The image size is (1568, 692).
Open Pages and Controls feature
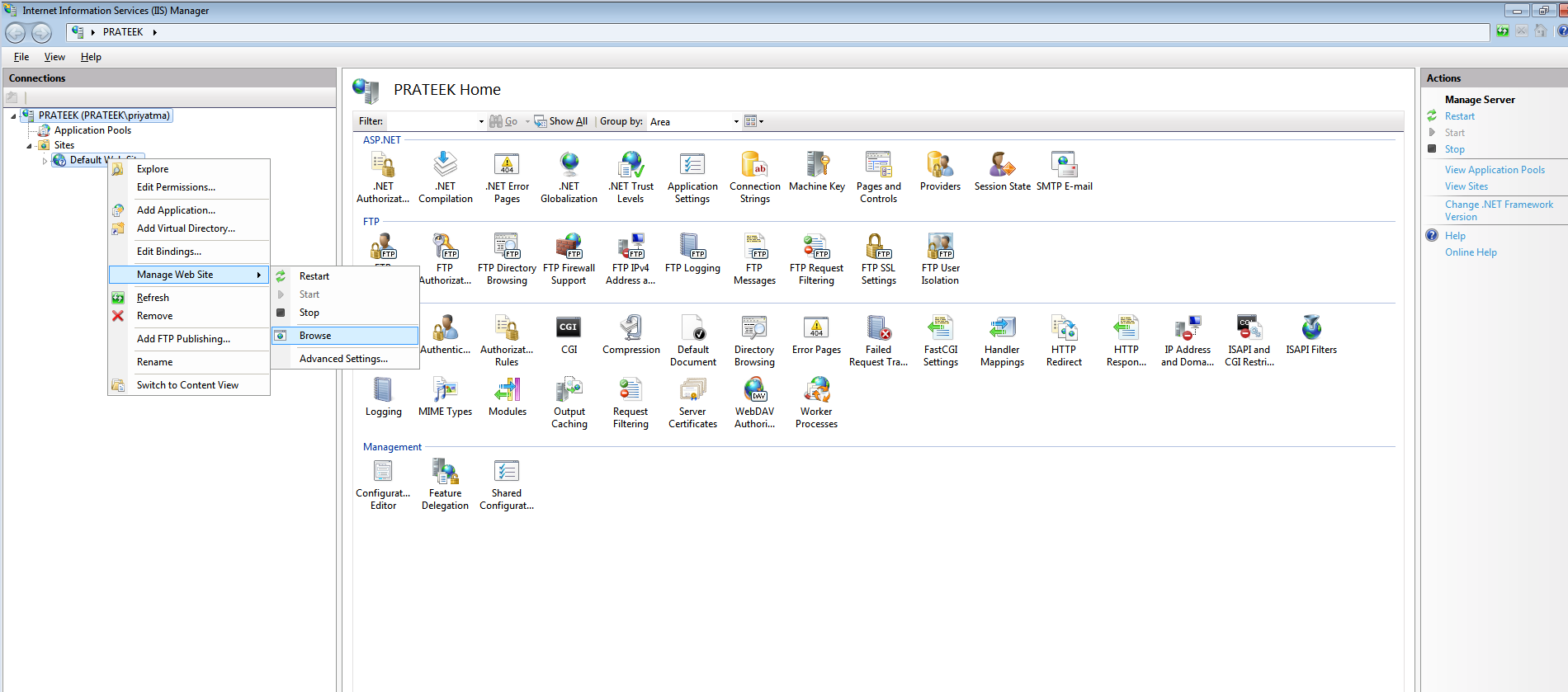[879, 177]
